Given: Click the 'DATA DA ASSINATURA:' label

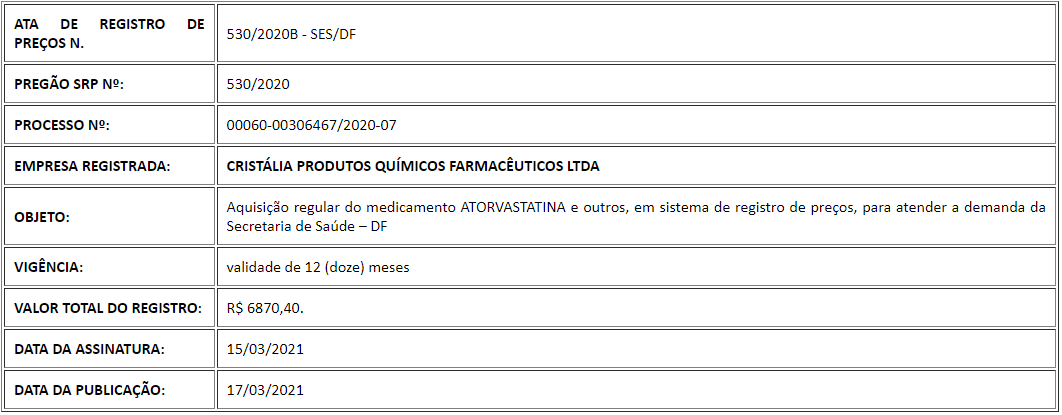Looking at the screenshot, I should point(89,349).
